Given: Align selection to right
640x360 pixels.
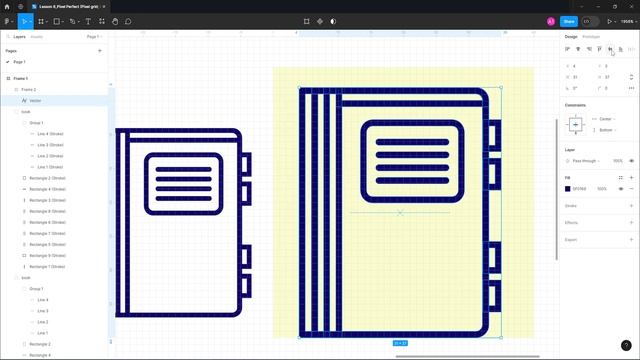Looking at the screenshot, I should [589, 49].
